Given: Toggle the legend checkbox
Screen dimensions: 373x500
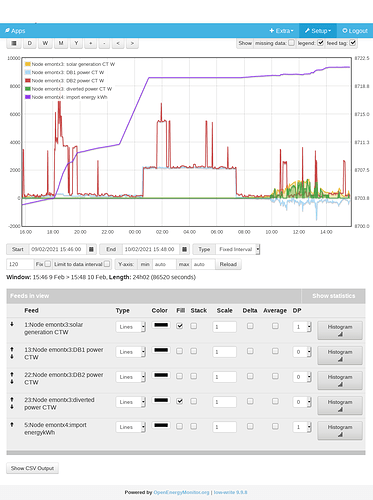Looking at the screenshot, I should point(320,43).
